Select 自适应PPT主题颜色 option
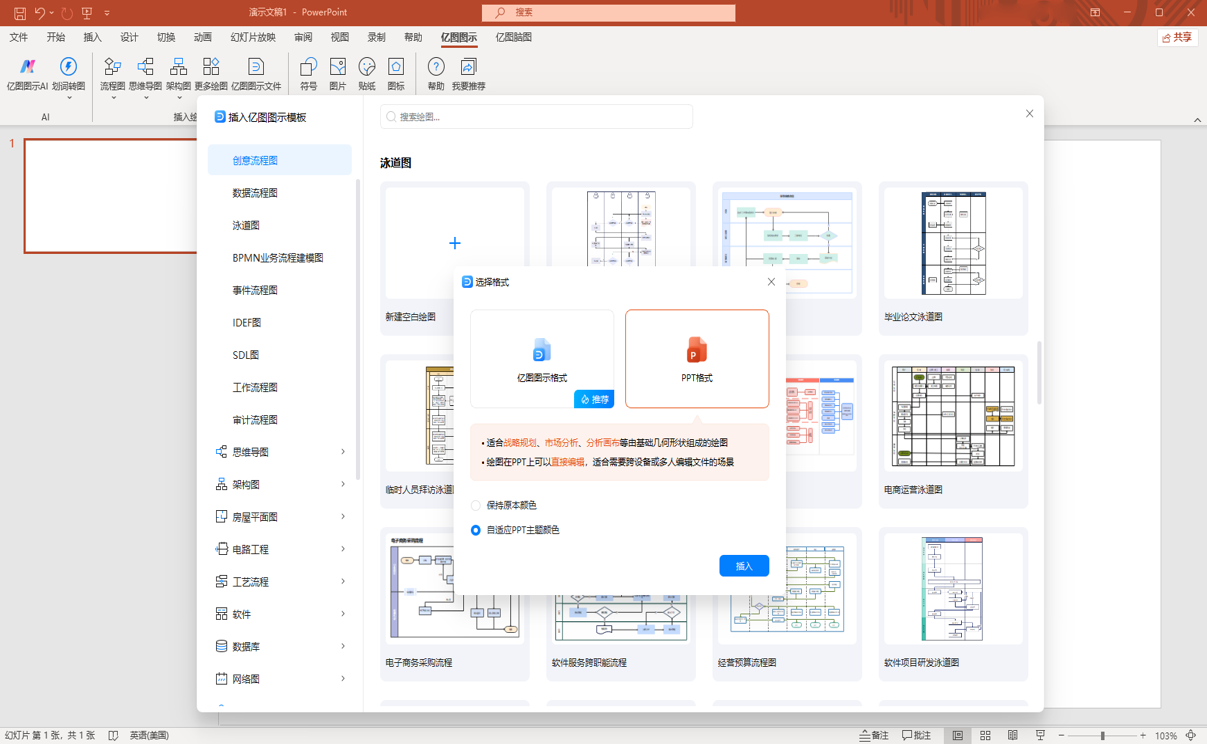Viewport: 1207px width, 744px height. pyautogui.click(x=476, y=530)
